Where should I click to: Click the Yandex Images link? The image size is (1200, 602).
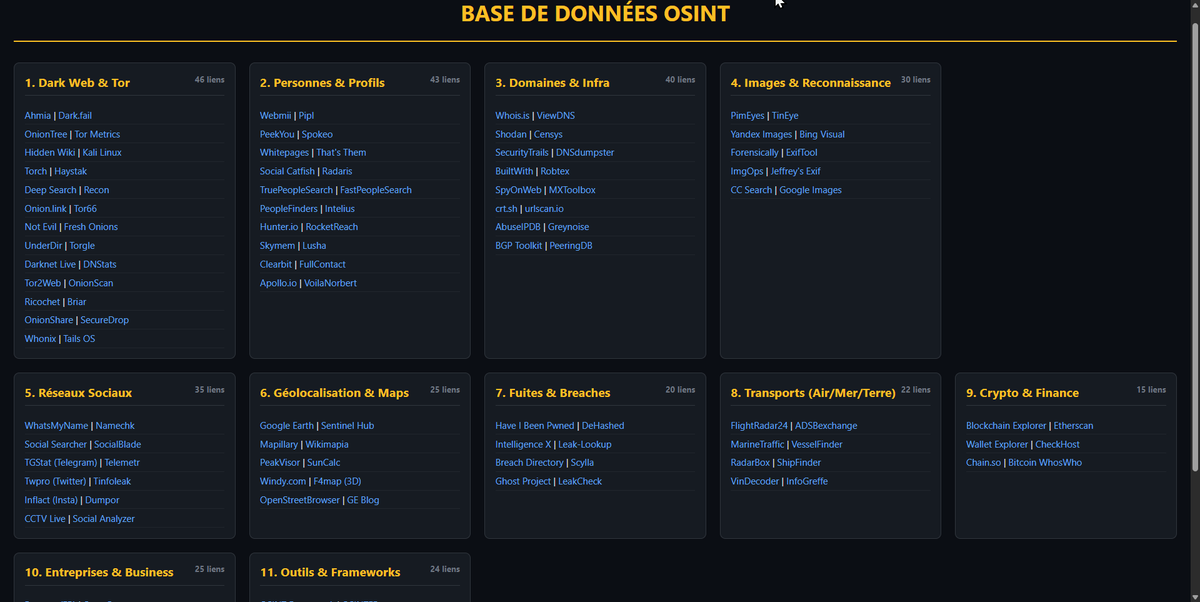click(x=760, y=133)
